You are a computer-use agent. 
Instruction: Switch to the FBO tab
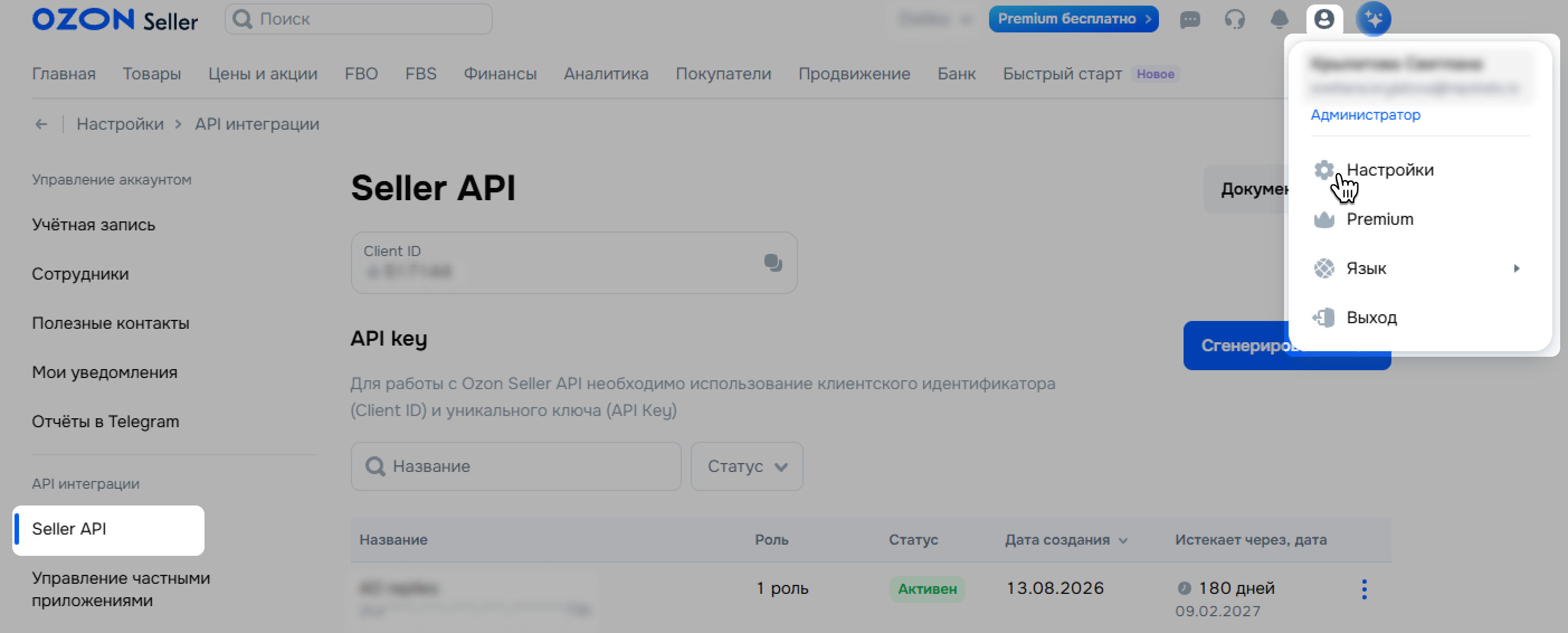362,74
